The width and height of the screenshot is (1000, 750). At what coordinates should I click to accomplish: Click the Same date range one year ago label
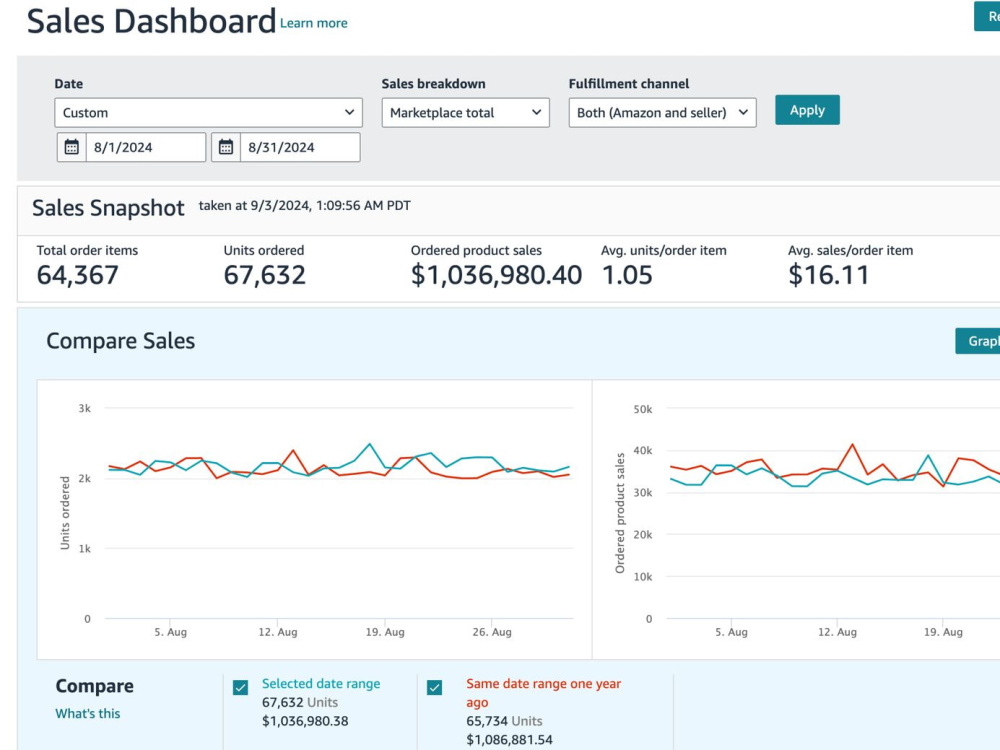coord(543,693)
